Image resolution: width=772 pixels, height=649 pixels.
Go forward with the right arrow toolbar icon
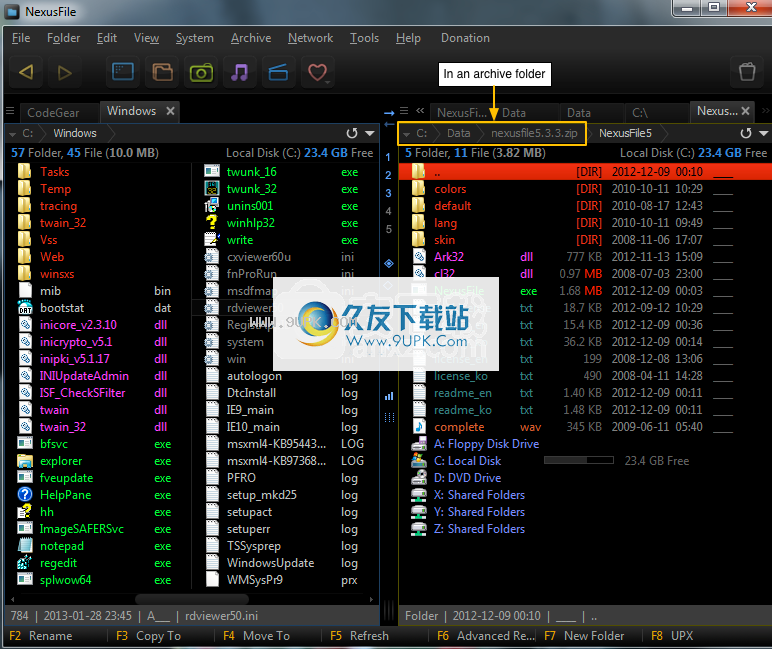pyautogui.click(x=64, y=73)
